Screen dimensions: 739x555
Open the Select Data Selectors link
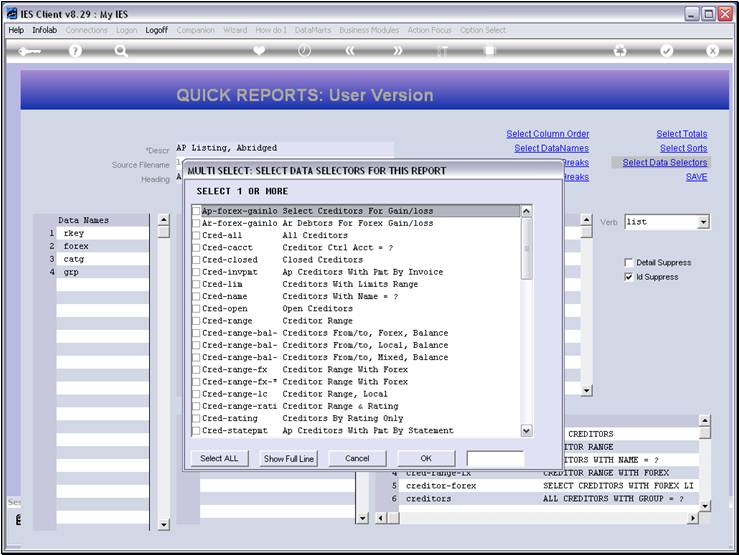pyautogui.click(x=665, y=163)
